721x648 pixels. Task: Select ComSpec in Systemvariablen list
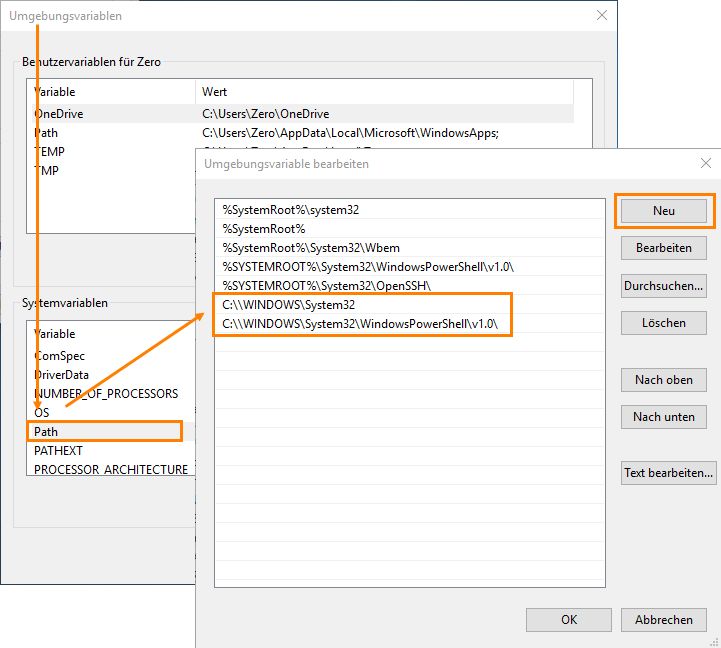point(111,356)
